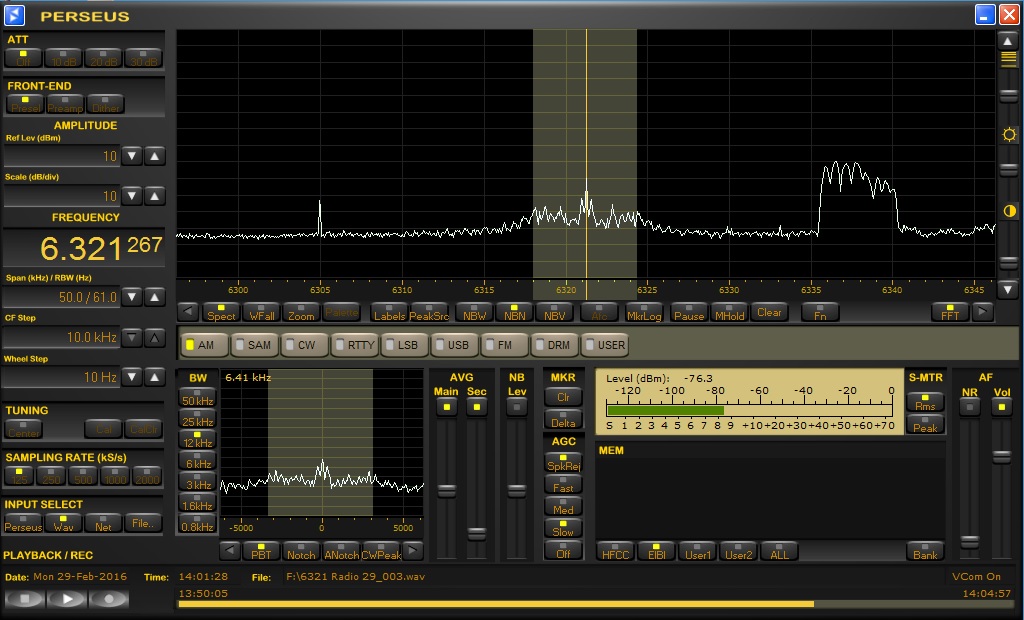
Task: Toggle the Presel front-end filter
Action: (x=25, y=105)
